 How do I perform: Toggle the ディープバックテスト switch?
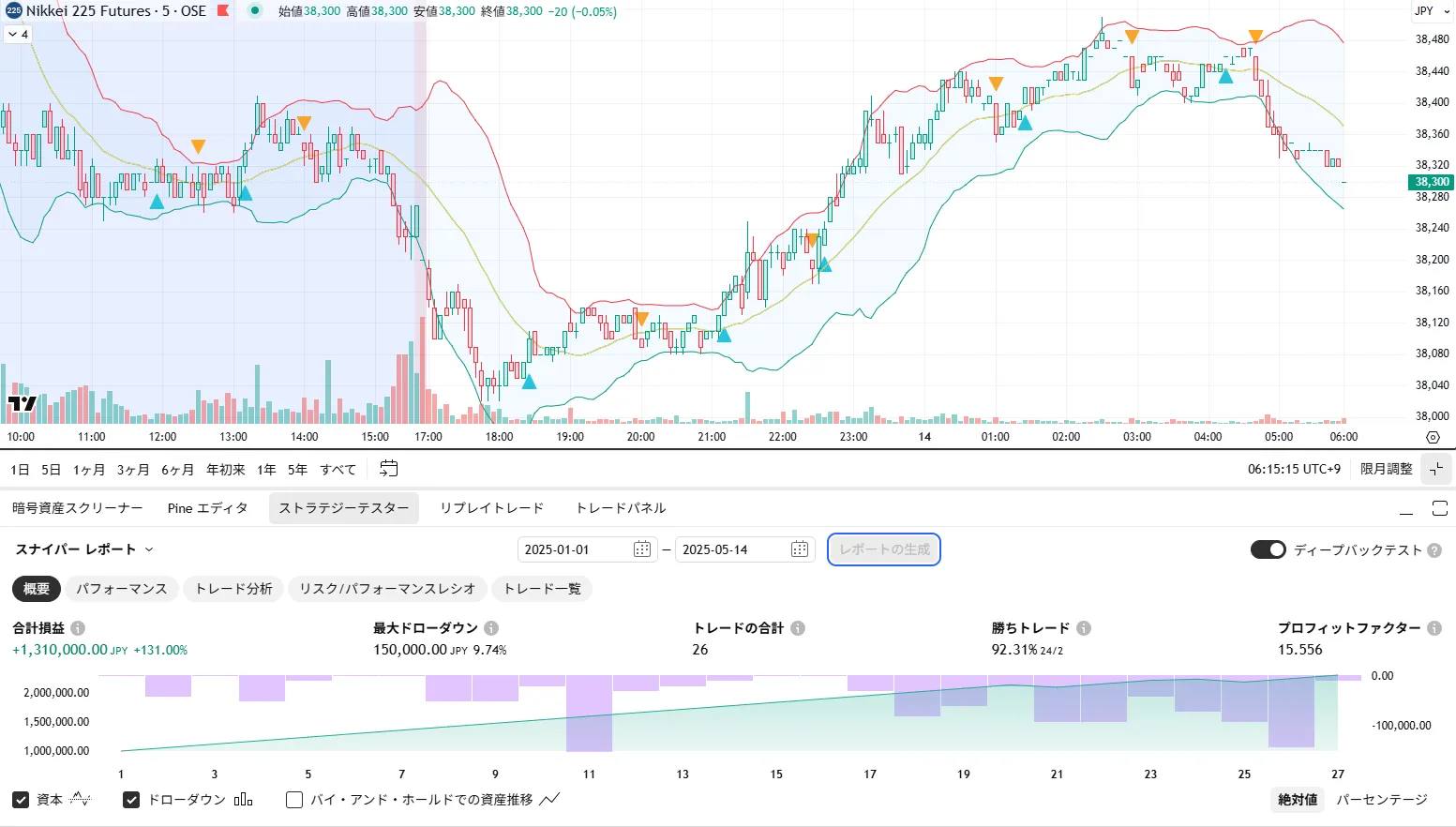pyautogui.click(x=1268, y=549)
